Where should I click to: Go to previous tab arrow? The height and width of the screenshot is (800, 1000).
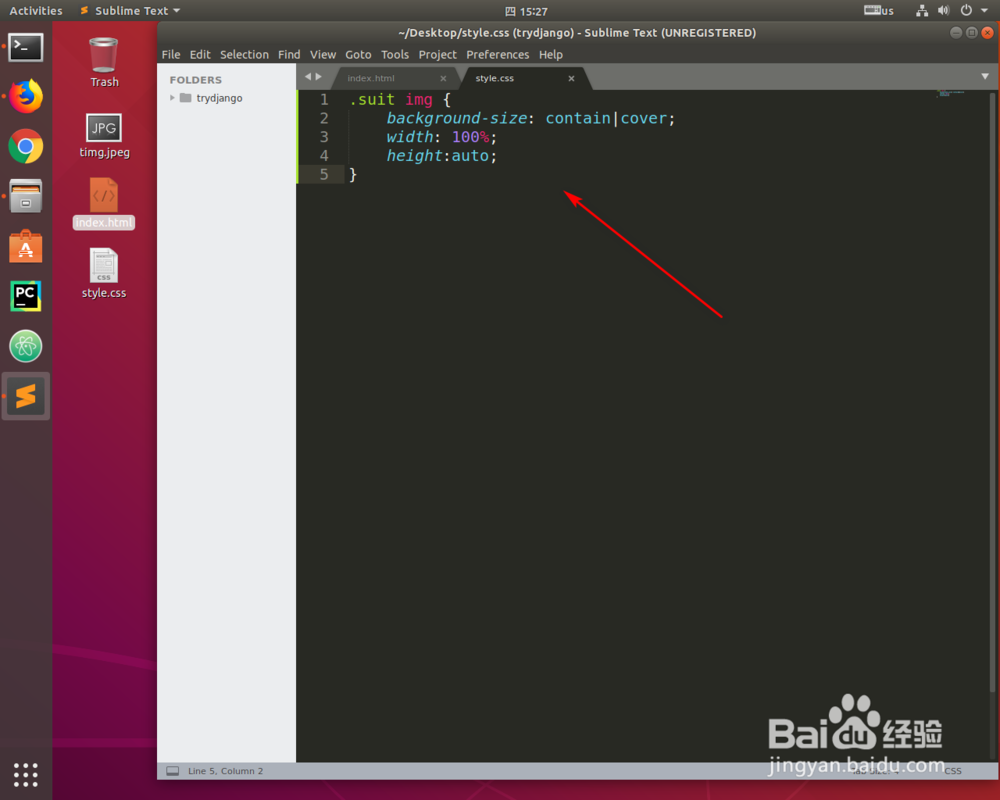(308, 77)
